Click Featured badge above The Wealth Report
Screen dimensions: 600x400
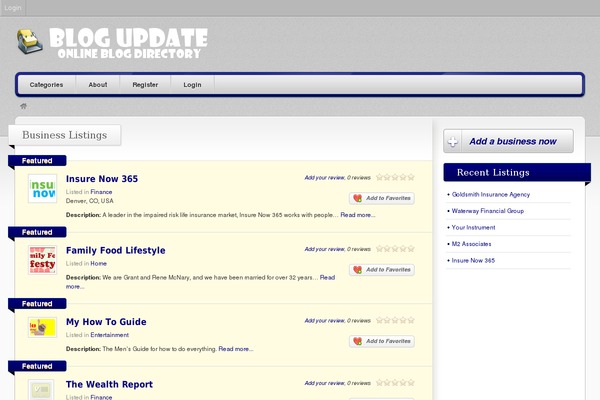[x=37, y=366]
